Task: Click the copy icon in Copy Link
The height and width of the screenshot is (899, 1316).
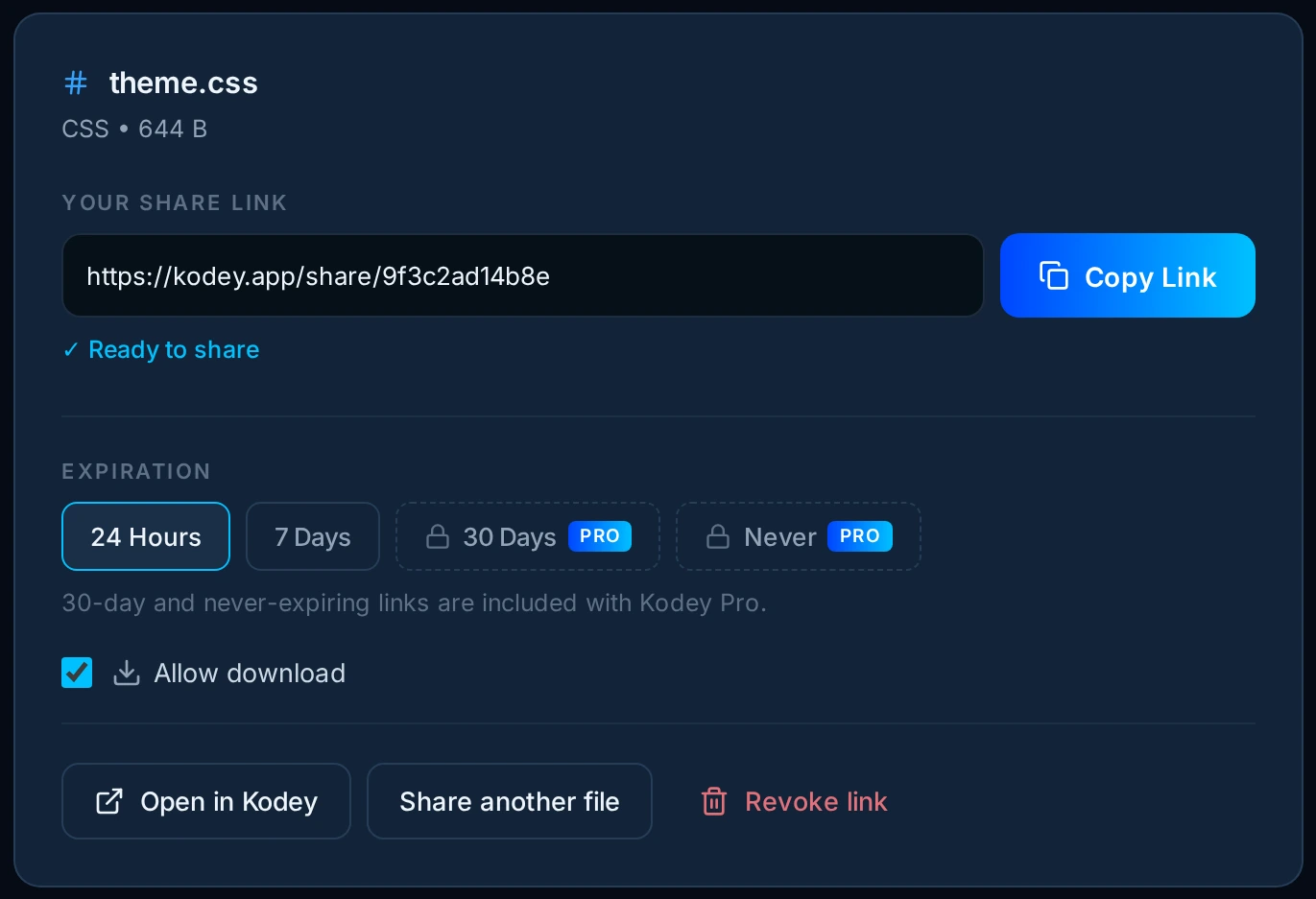Action: [x=1054, y=275]
